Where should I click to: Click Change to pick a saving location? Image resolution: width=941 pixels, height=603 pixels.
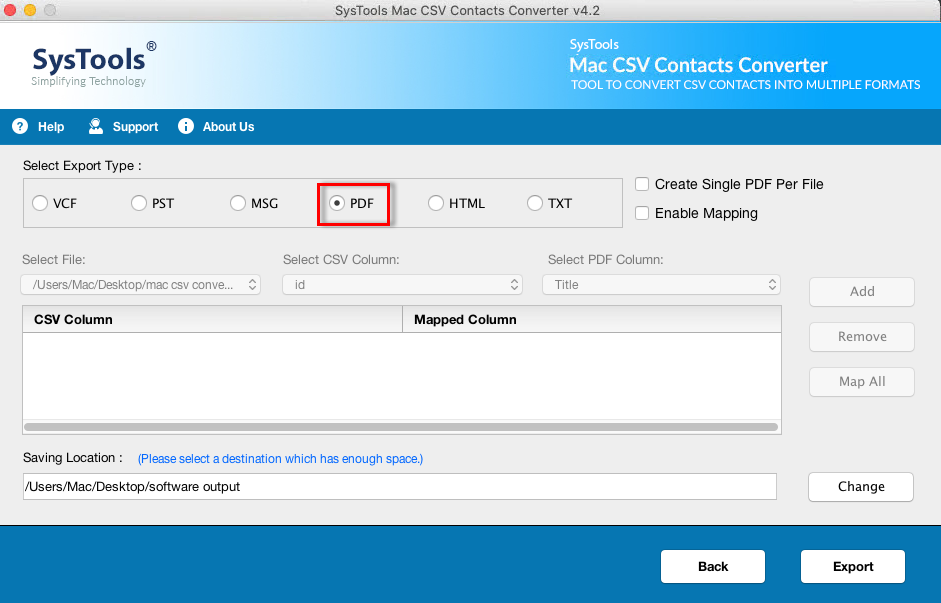[860, 487]
